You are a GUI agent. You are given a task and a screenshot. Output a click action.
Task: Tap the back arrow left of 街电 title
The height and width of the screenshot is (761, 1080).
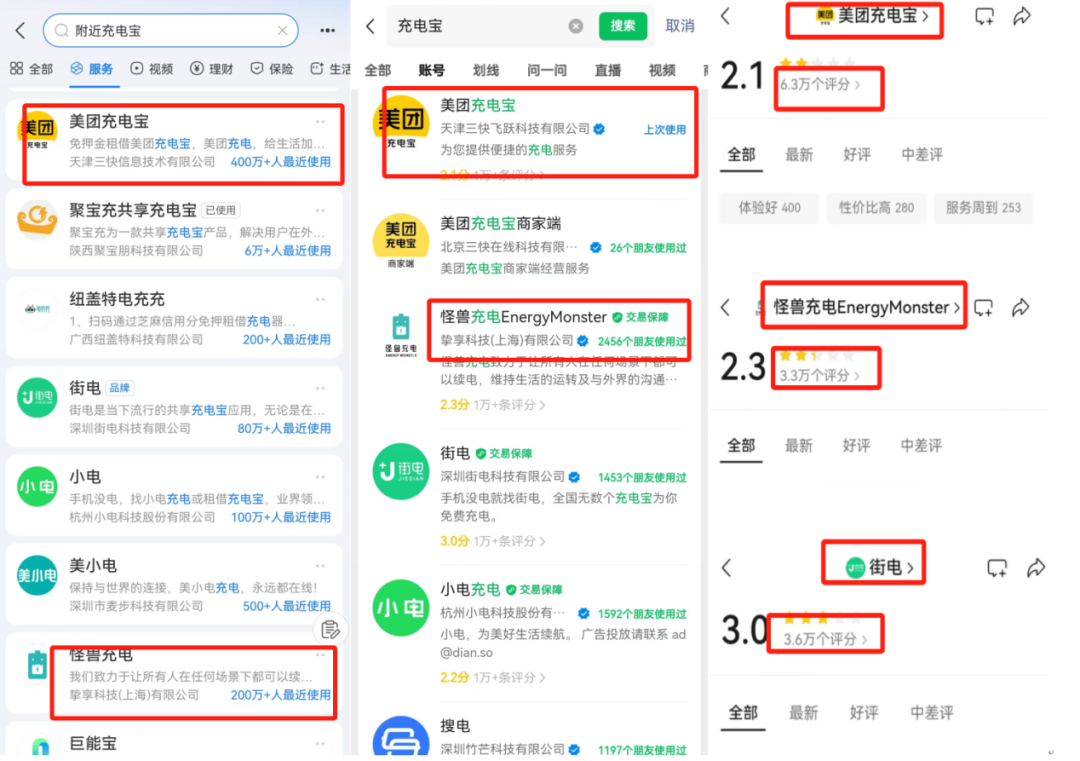tap(727, 568)
